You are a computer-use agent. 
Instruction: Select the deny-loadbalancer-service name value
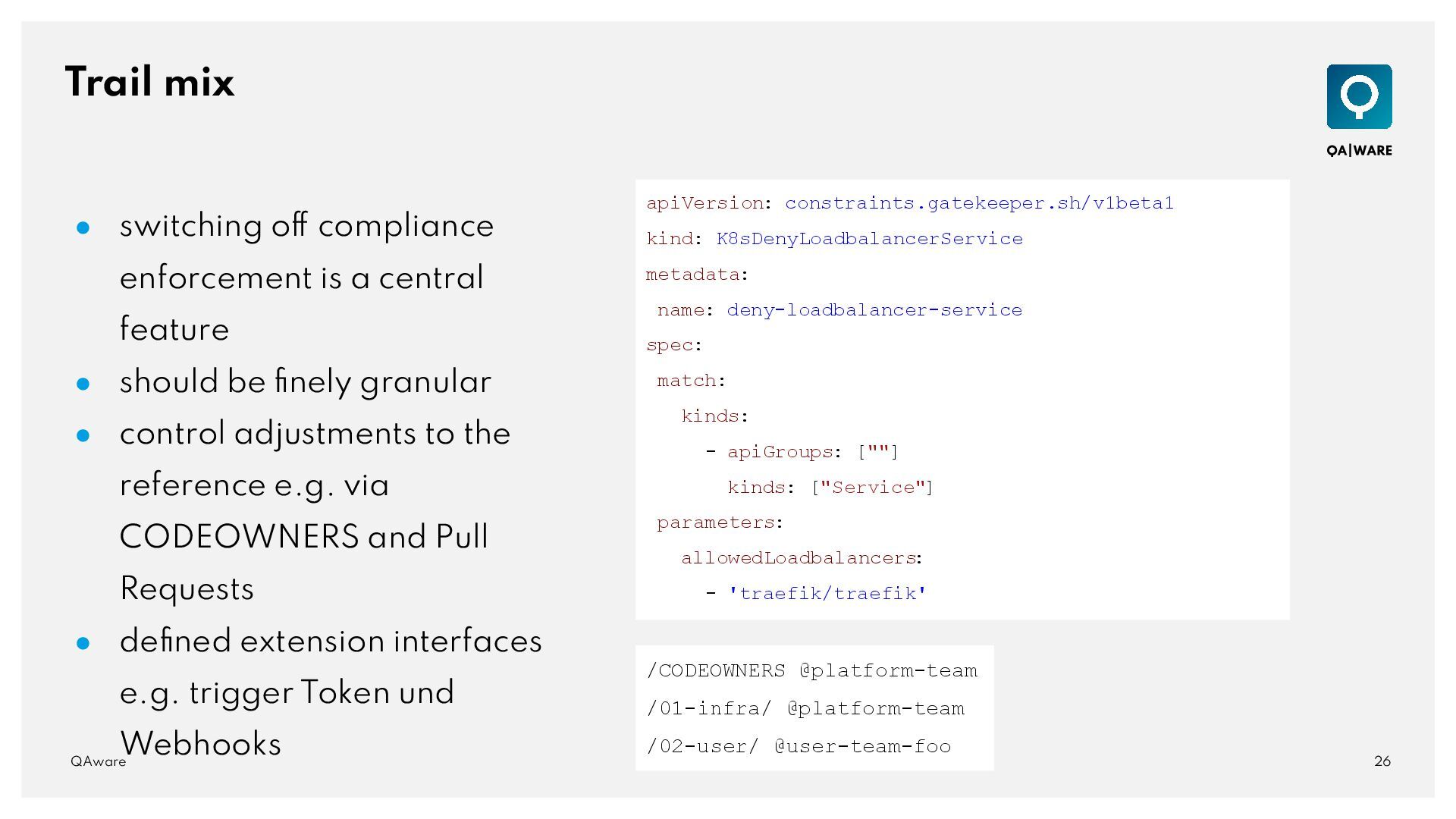[x=874, y=310]
